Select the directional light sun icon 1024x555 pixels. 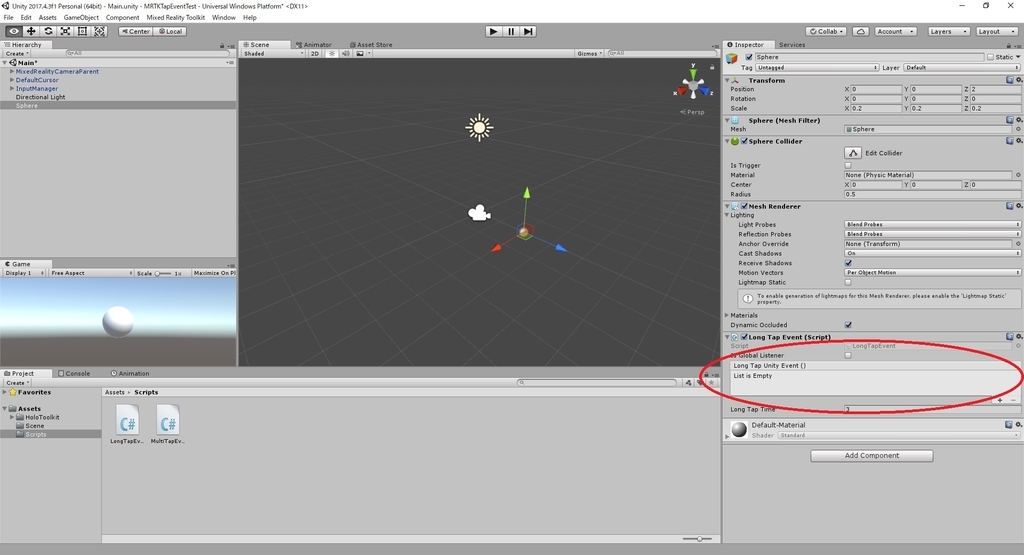[479, 128]
